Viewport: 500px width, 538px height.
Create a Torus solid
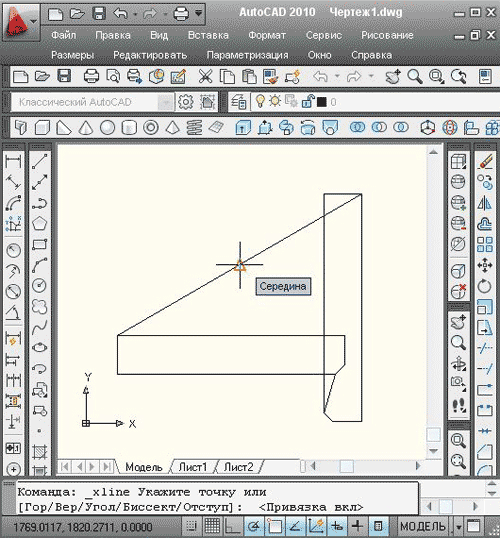(x=151, y=128)
